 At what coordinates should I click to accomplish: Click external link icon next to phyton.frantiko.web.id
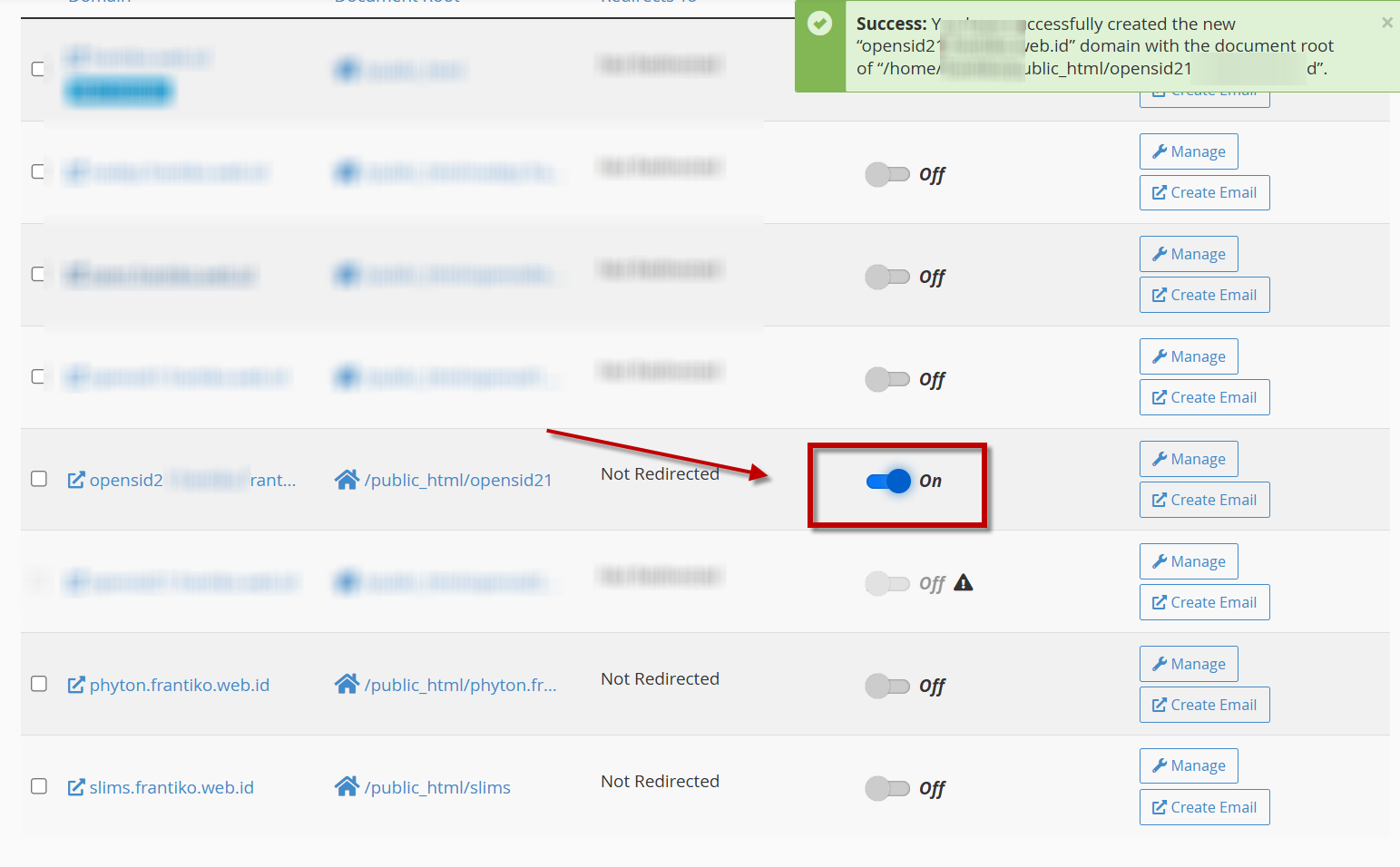76,685
